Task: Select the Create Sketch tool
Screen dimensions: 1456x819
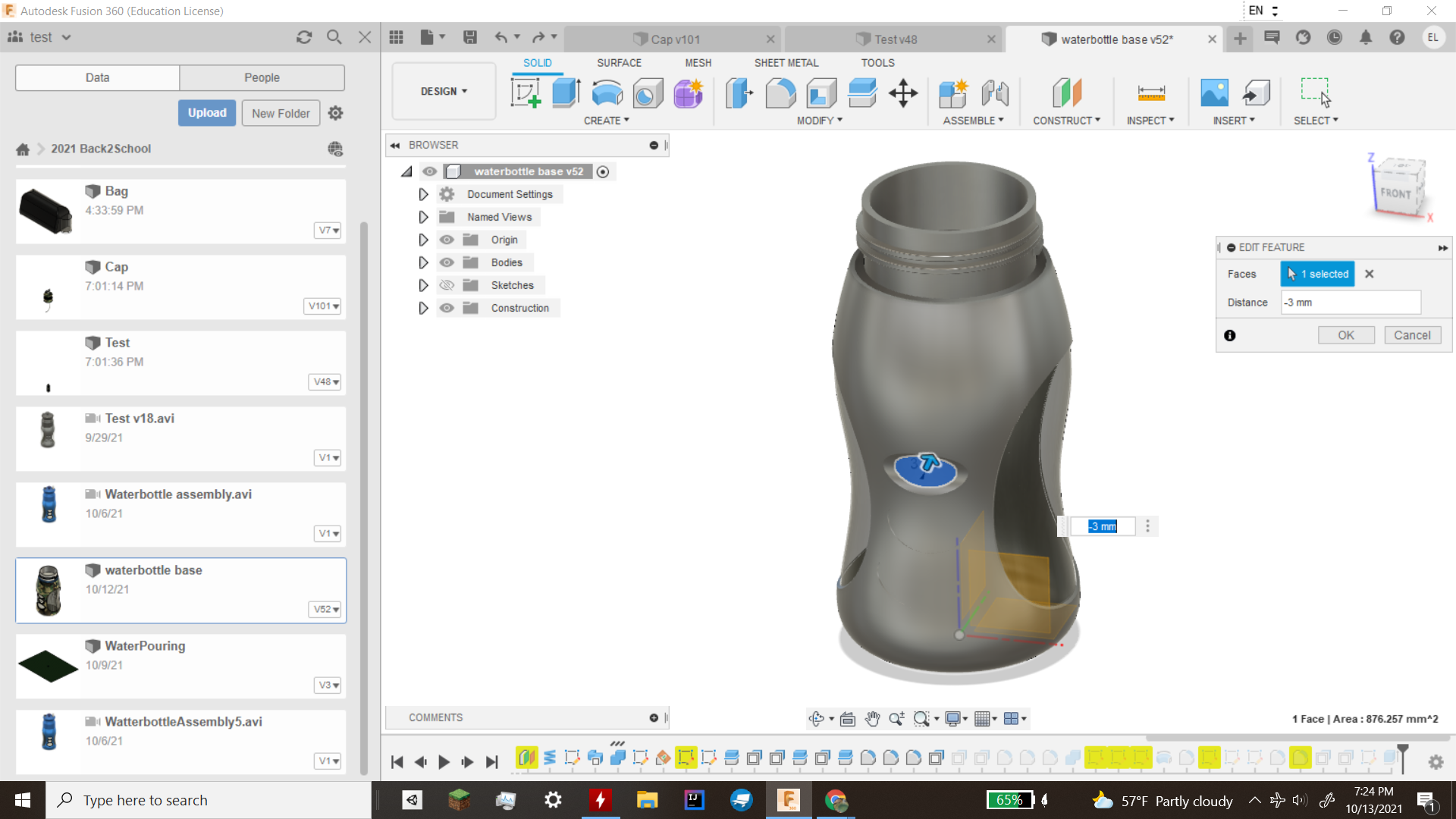Action: pos(526,92)
